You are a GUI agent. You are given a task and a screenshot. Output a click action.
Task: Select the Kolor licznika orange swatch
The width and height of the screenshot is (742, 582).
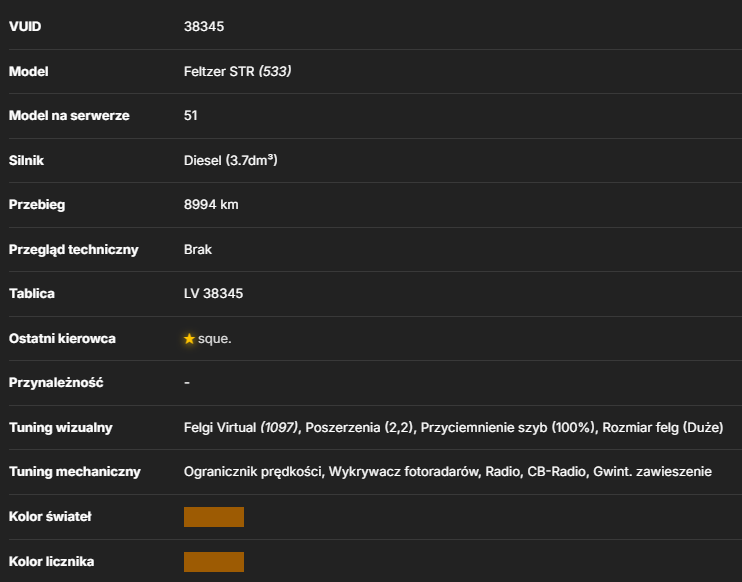click(214, 562)
